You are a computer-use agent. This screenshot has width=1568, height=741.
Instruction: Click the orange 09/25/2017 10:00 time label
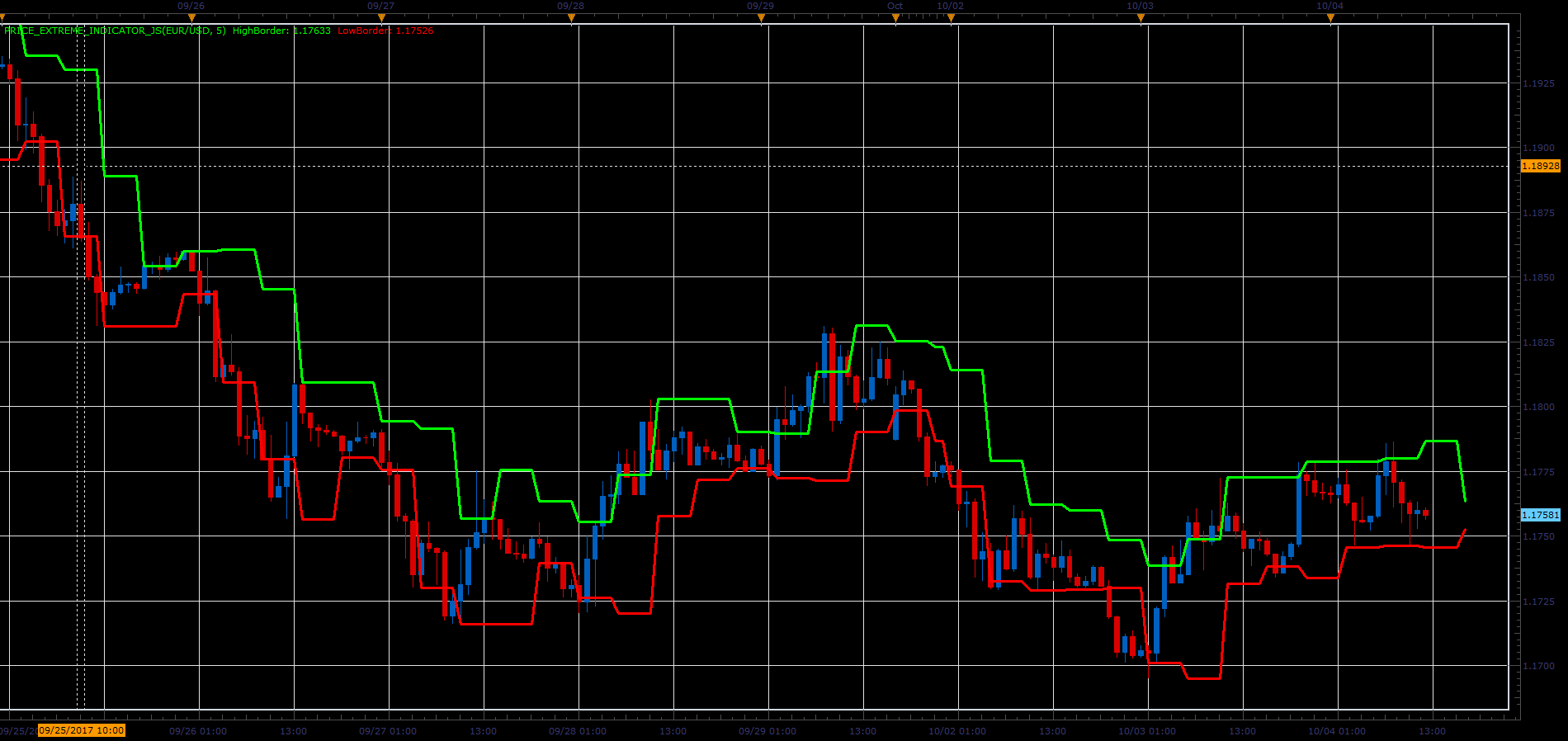click(82, 730)
